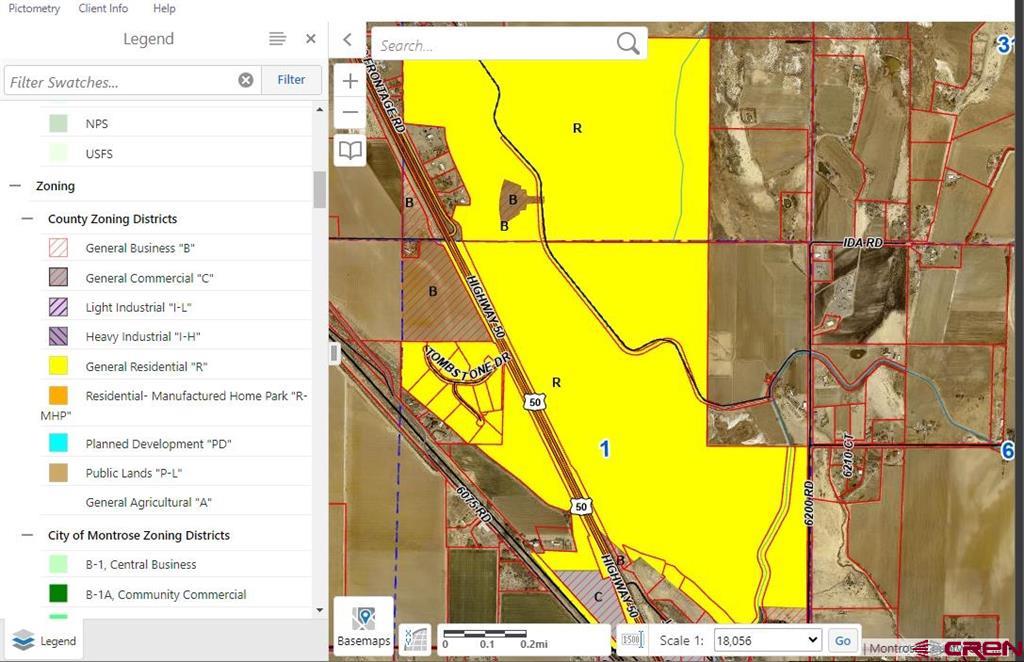
Task: Collapse the map panel with the left chevron
Action: [347, 40]
